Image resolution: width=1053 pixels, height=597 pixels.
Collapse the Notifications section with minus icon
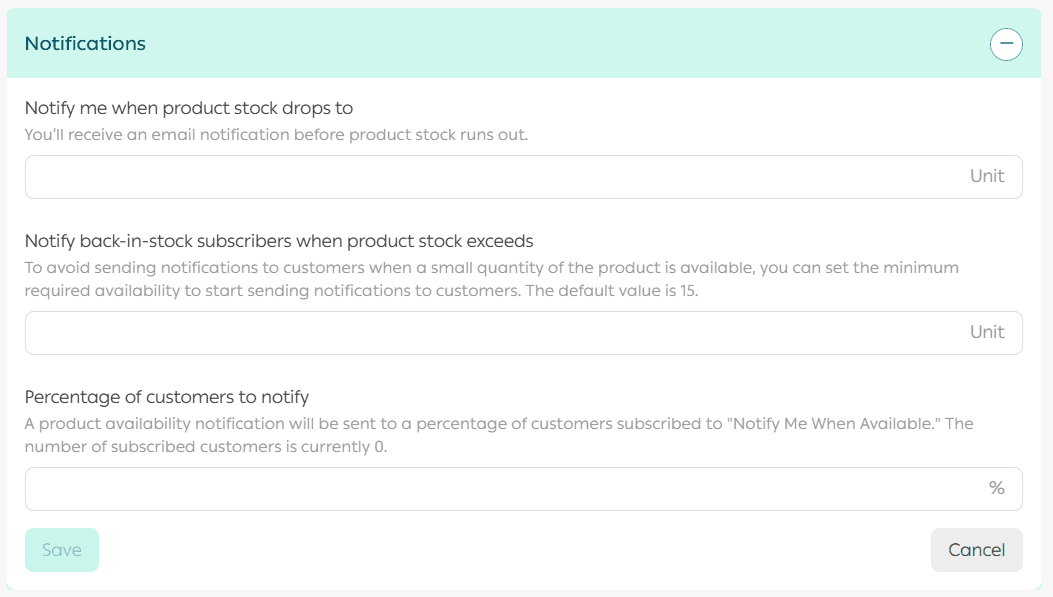pyautogui.click(x=1006, y=44)
